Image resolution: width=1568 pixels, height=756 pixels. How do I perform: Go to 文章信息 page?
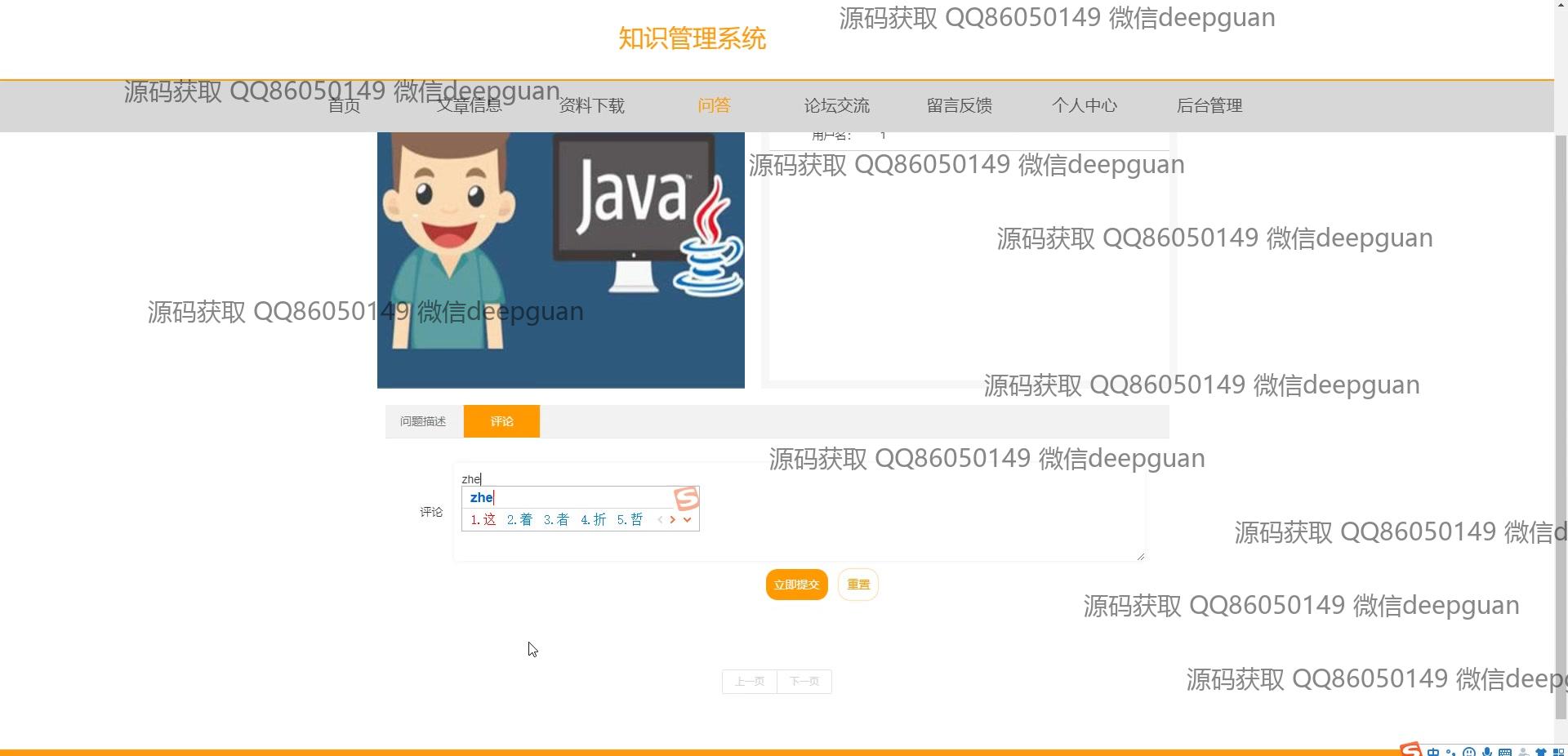click(x=469, y=105)
